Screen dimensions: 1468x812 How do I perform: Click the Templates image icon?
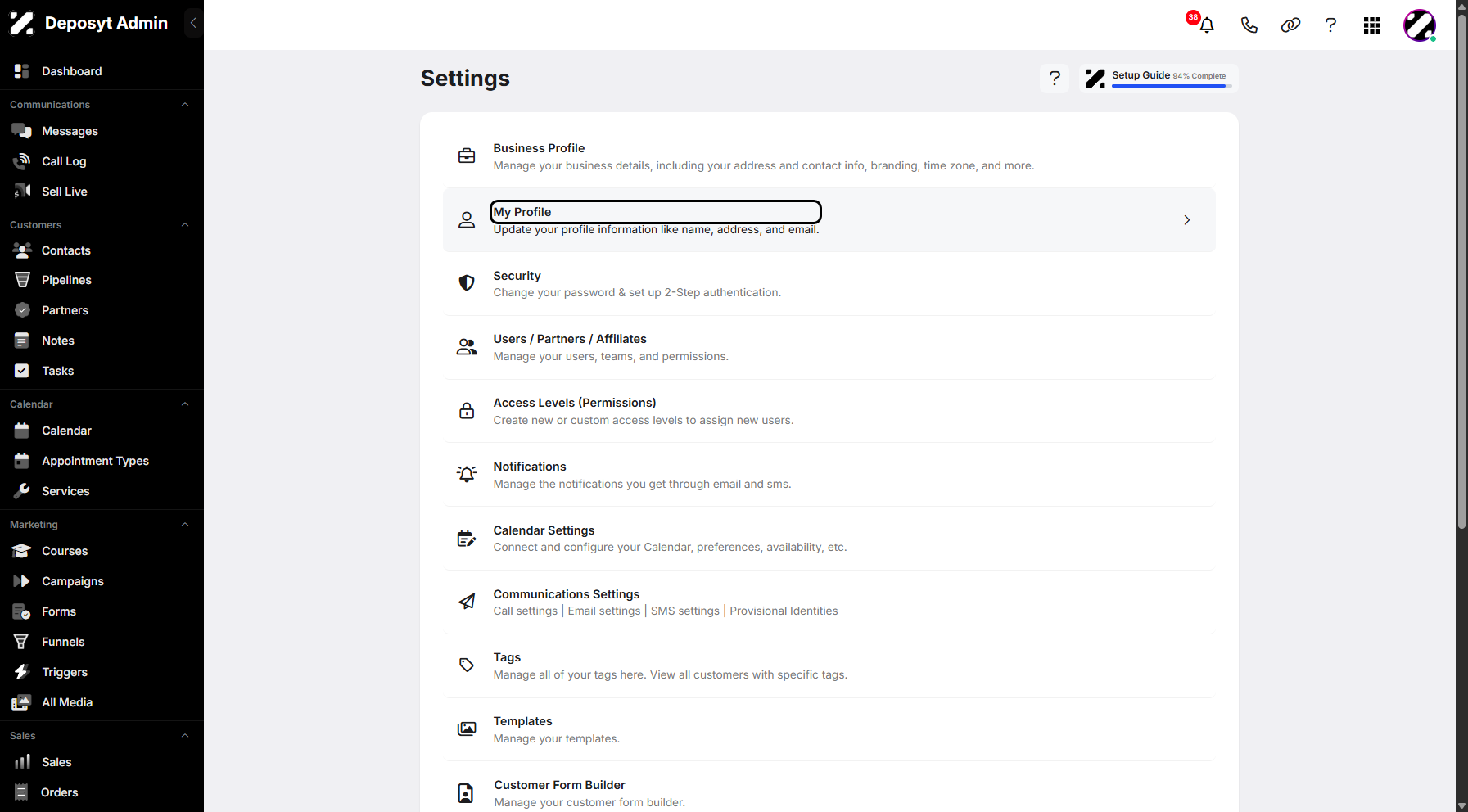tap(467, 729)
